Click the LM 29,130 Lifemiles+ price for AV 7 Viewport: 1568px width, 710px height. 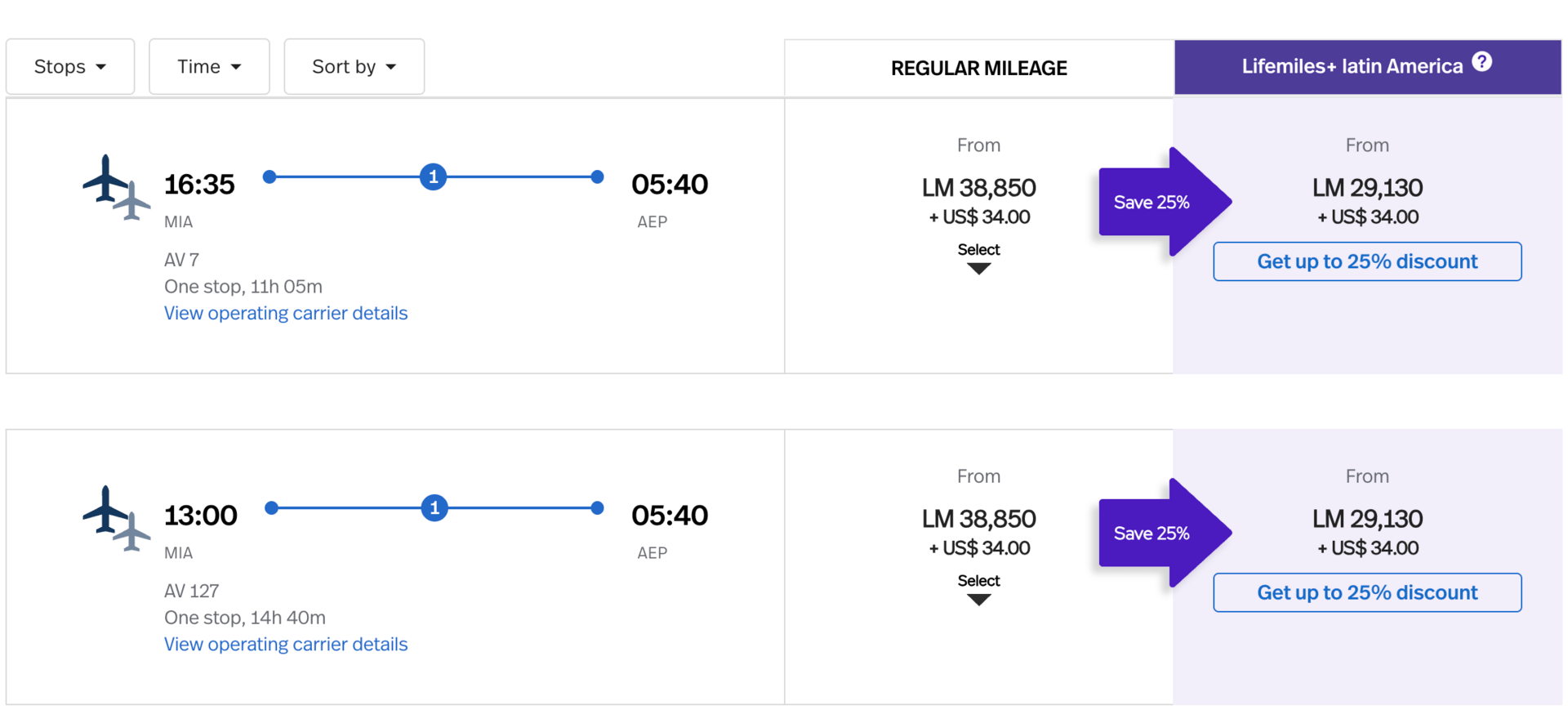pos(1367,188)
